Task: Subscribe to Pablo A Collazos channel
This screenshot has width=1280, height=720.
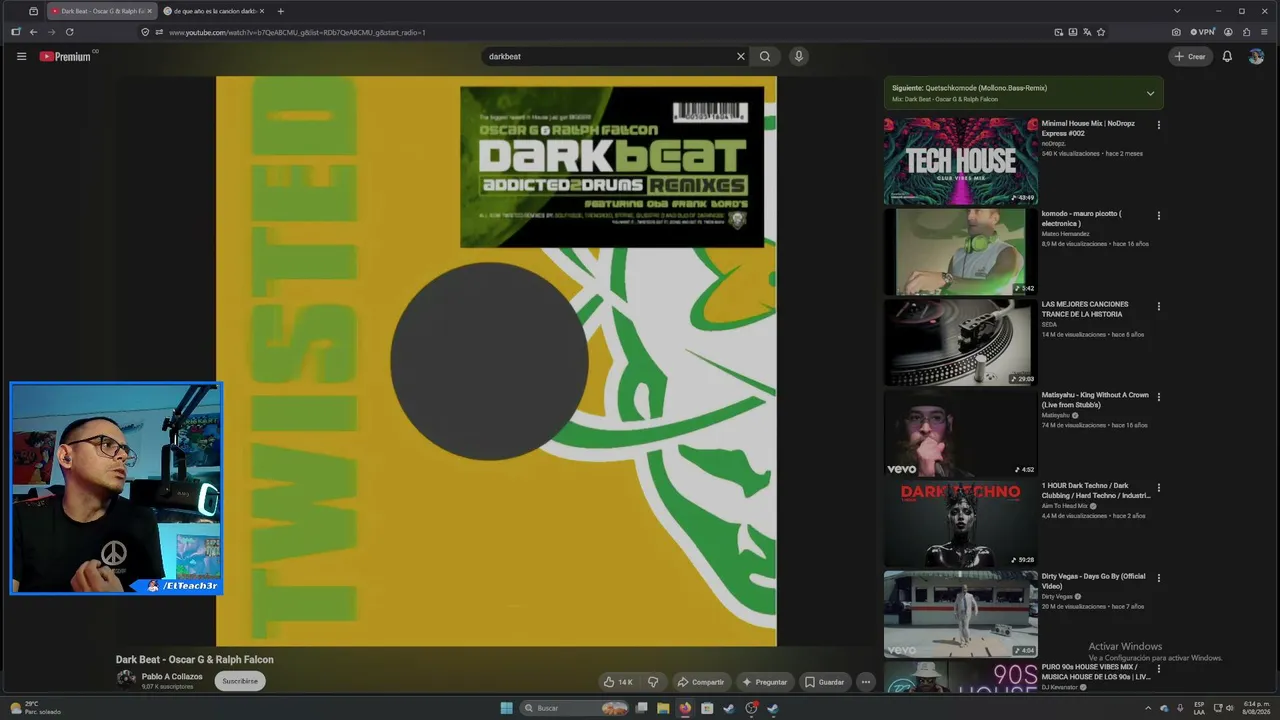Action: (240, 681)
